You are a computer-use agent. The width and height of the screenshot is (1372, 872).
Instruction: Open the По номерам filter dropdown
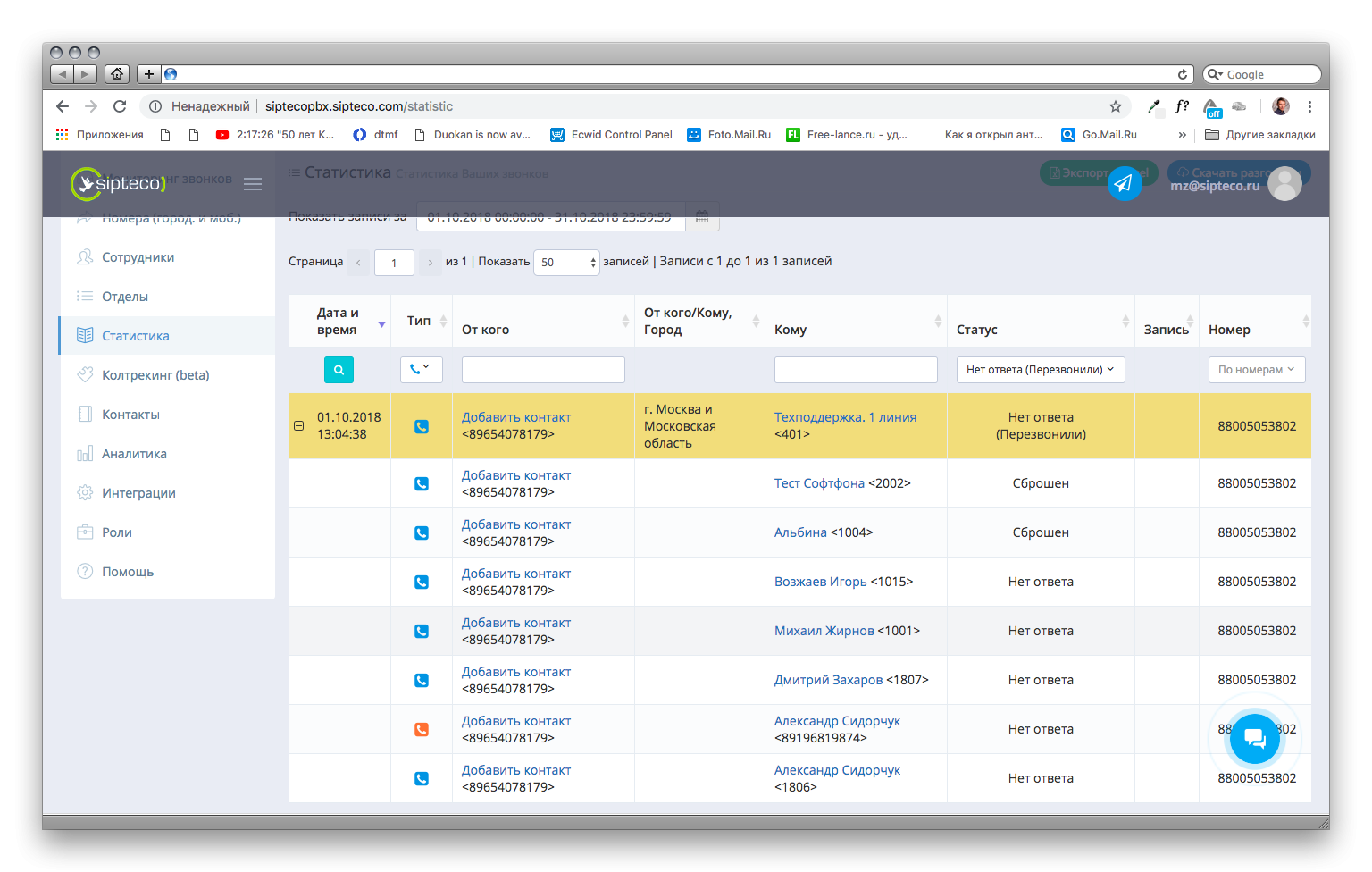[1257, 369]
